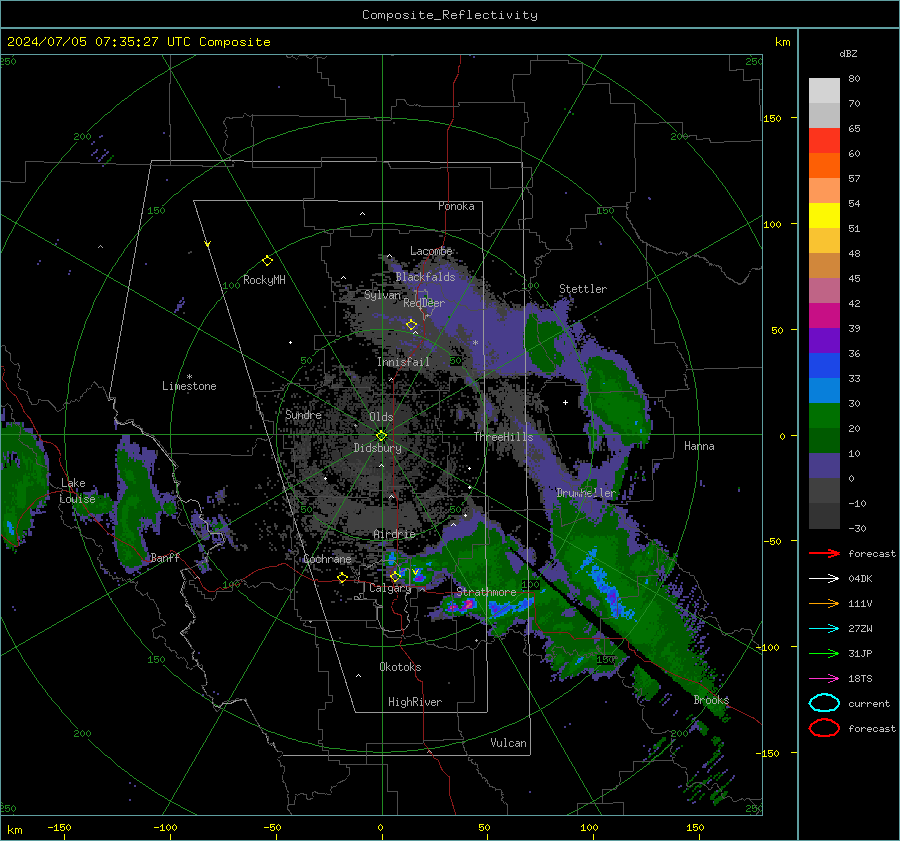Click the Vulcan label
900x841 pixels.
point(508,743)
